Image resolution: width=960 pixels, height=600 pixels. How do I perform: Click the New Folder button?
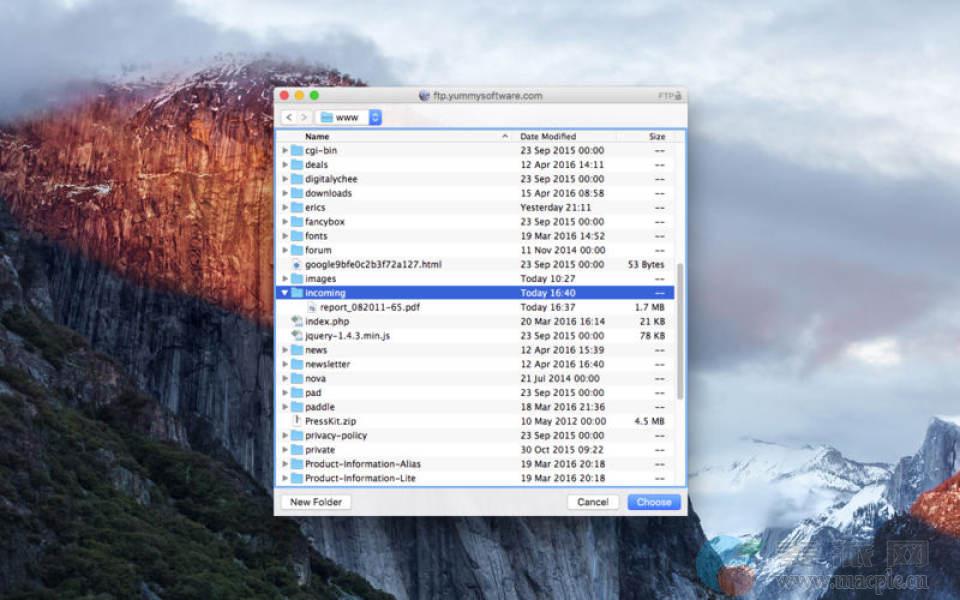[316, 502]
